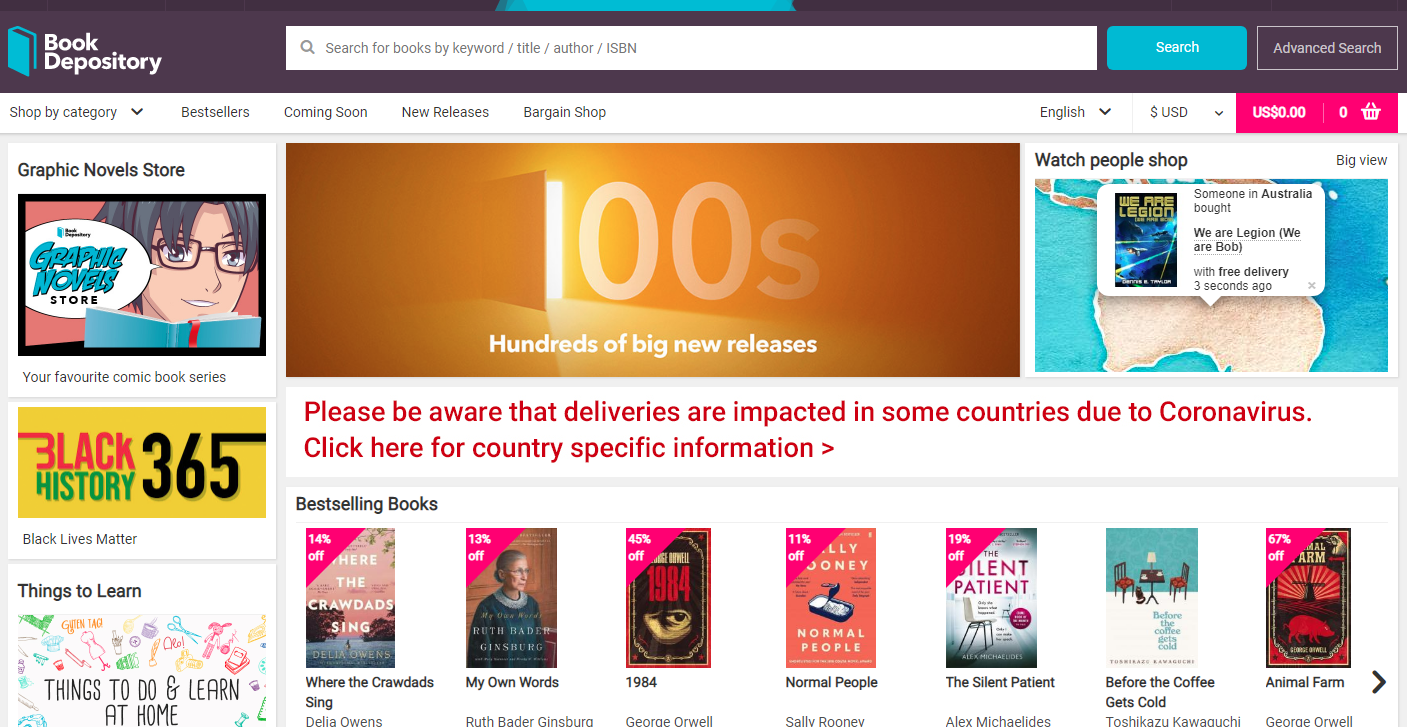Click the Big view link
Image resolution: width=1407 pixels, height=727 pixels.
point(1362,160)
